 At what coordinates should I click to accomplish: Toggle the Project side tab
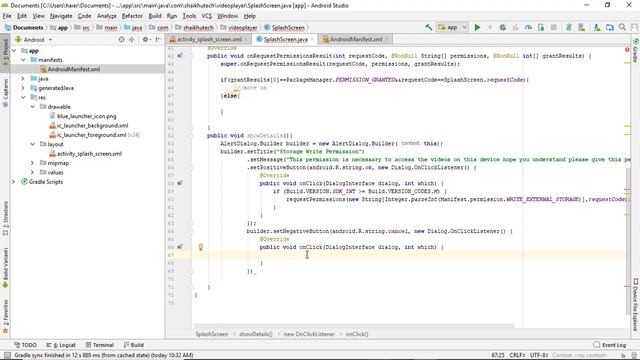[5, 53]
